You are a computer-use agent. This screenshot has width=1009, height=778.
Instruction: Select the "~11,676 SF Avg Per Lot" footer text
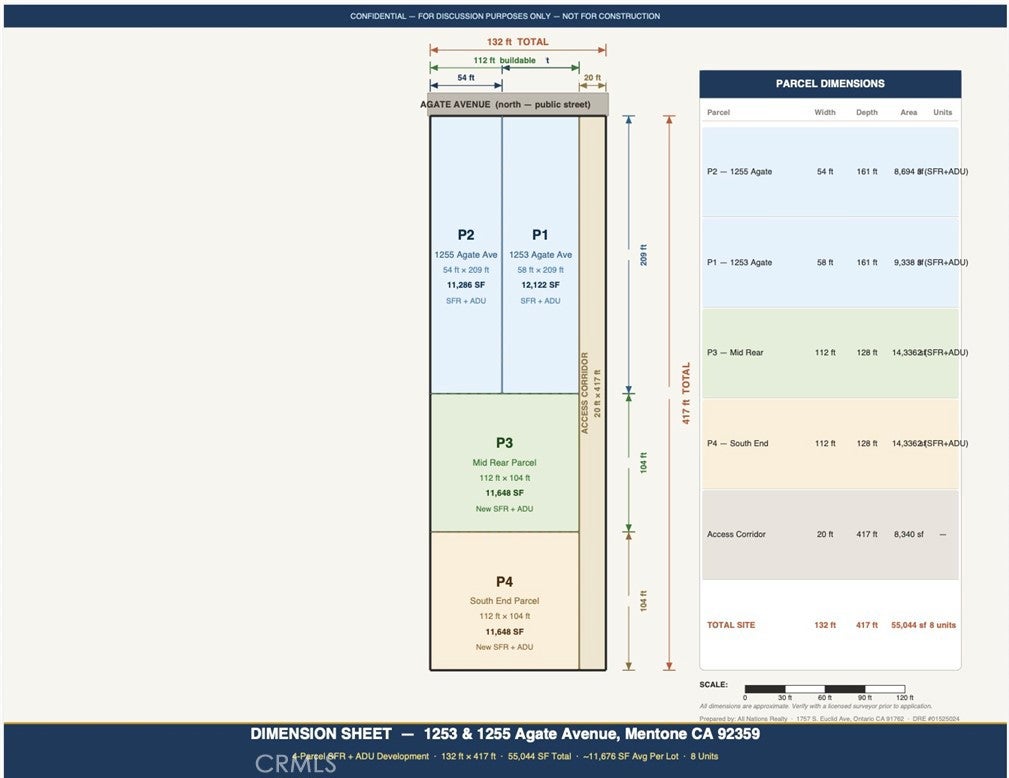click(x=631, y=756)
